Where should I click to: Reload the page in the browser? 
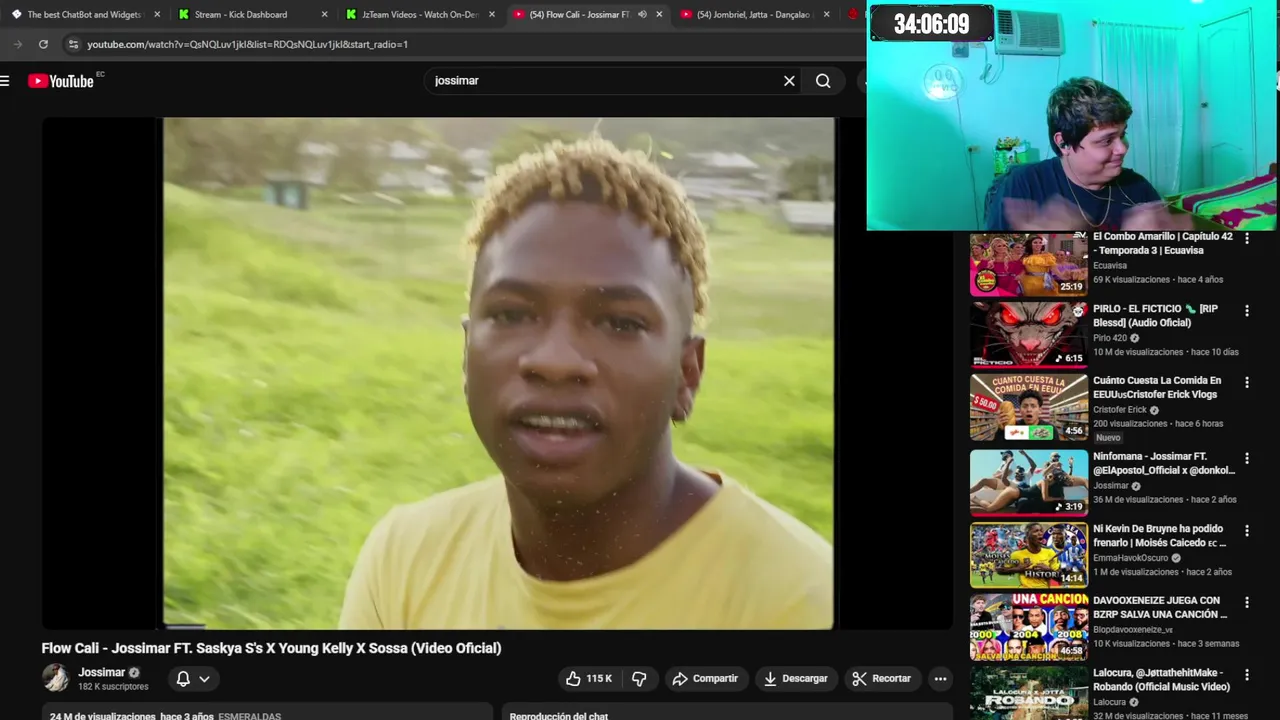pyautogui.click(x=43, y=44)
